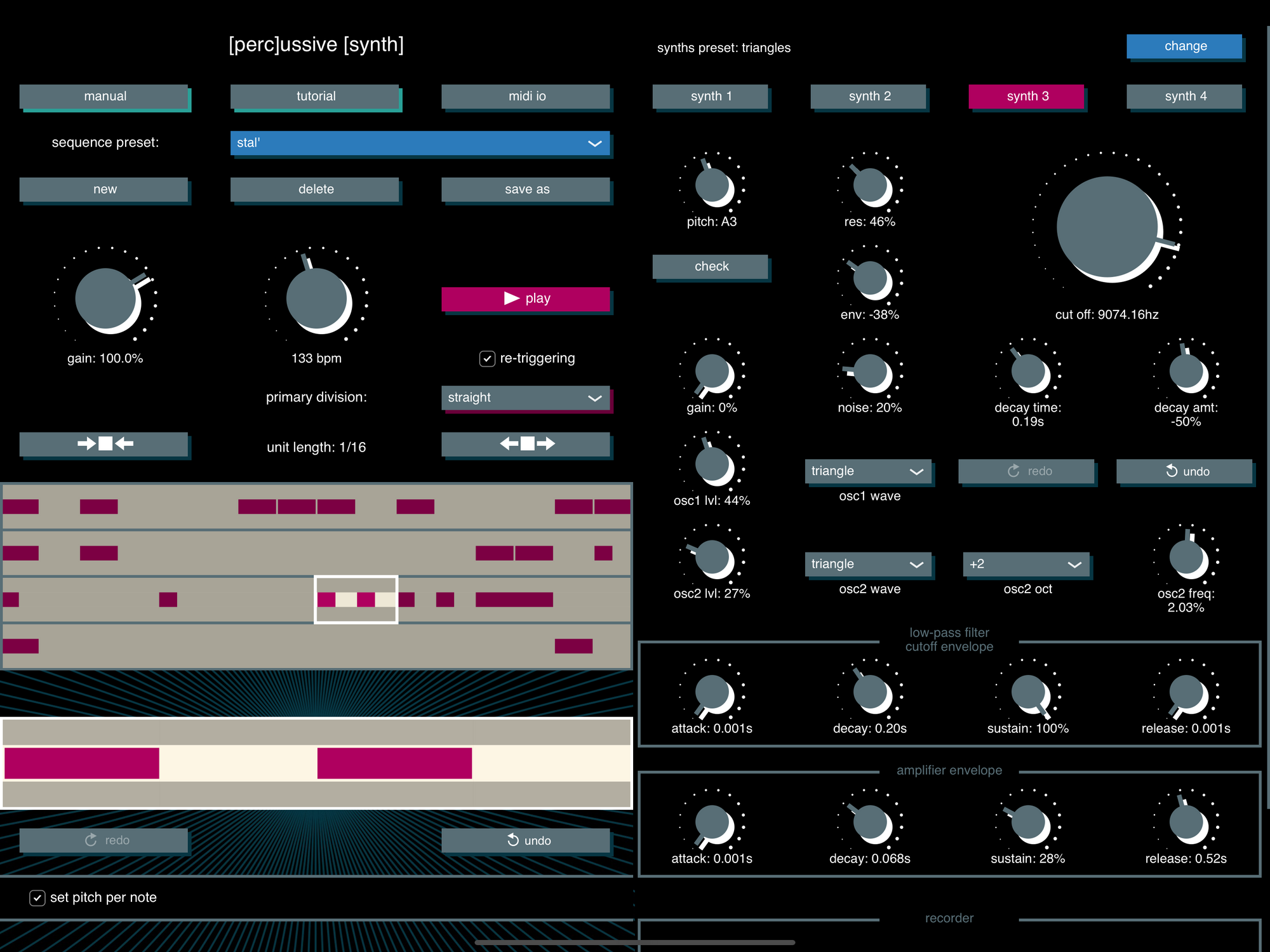Click the expand unit length arrows button

tap(526, 444)
